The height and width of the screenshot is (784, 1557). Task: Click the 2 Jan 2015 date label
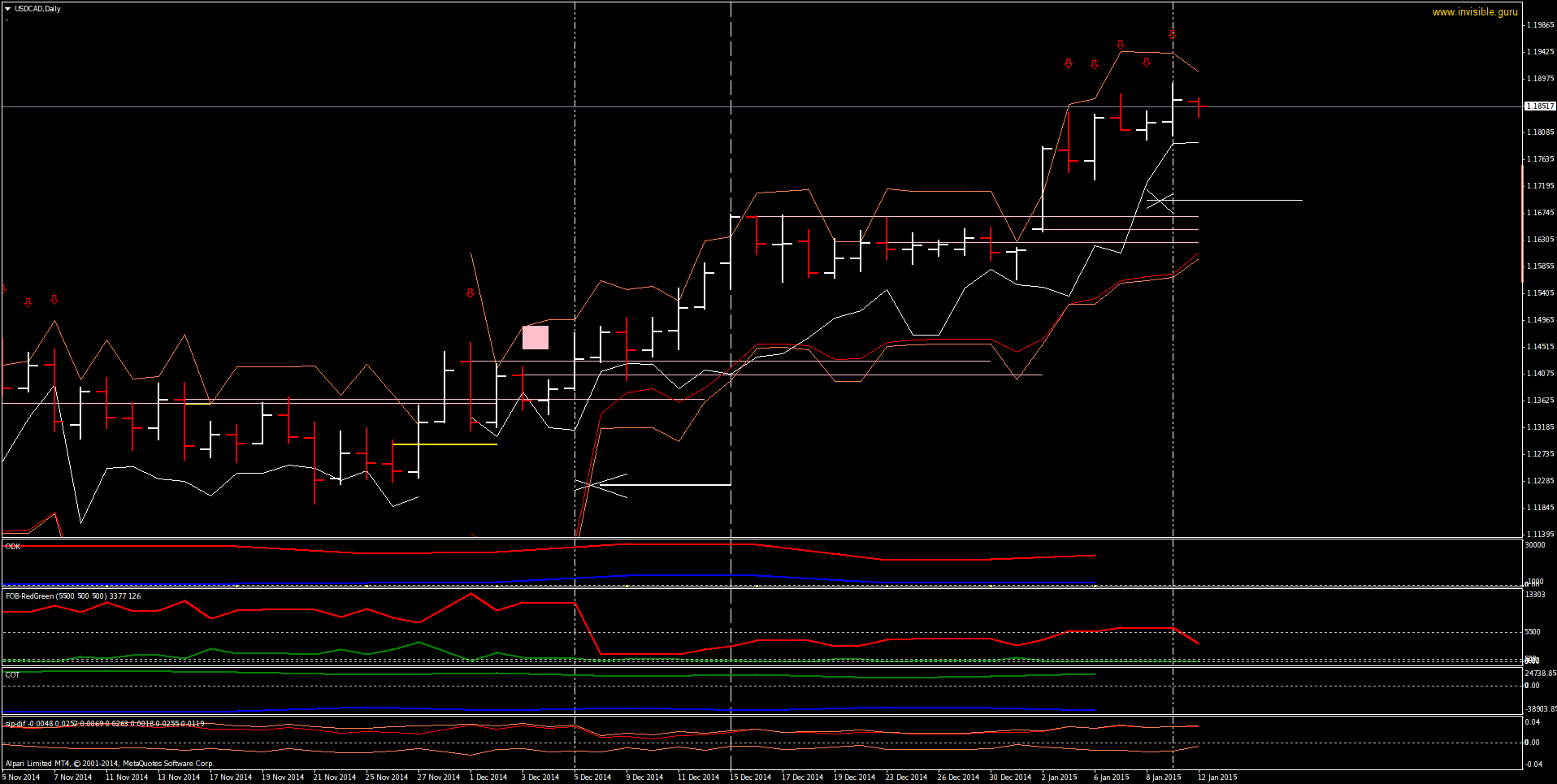point(1060,778)
